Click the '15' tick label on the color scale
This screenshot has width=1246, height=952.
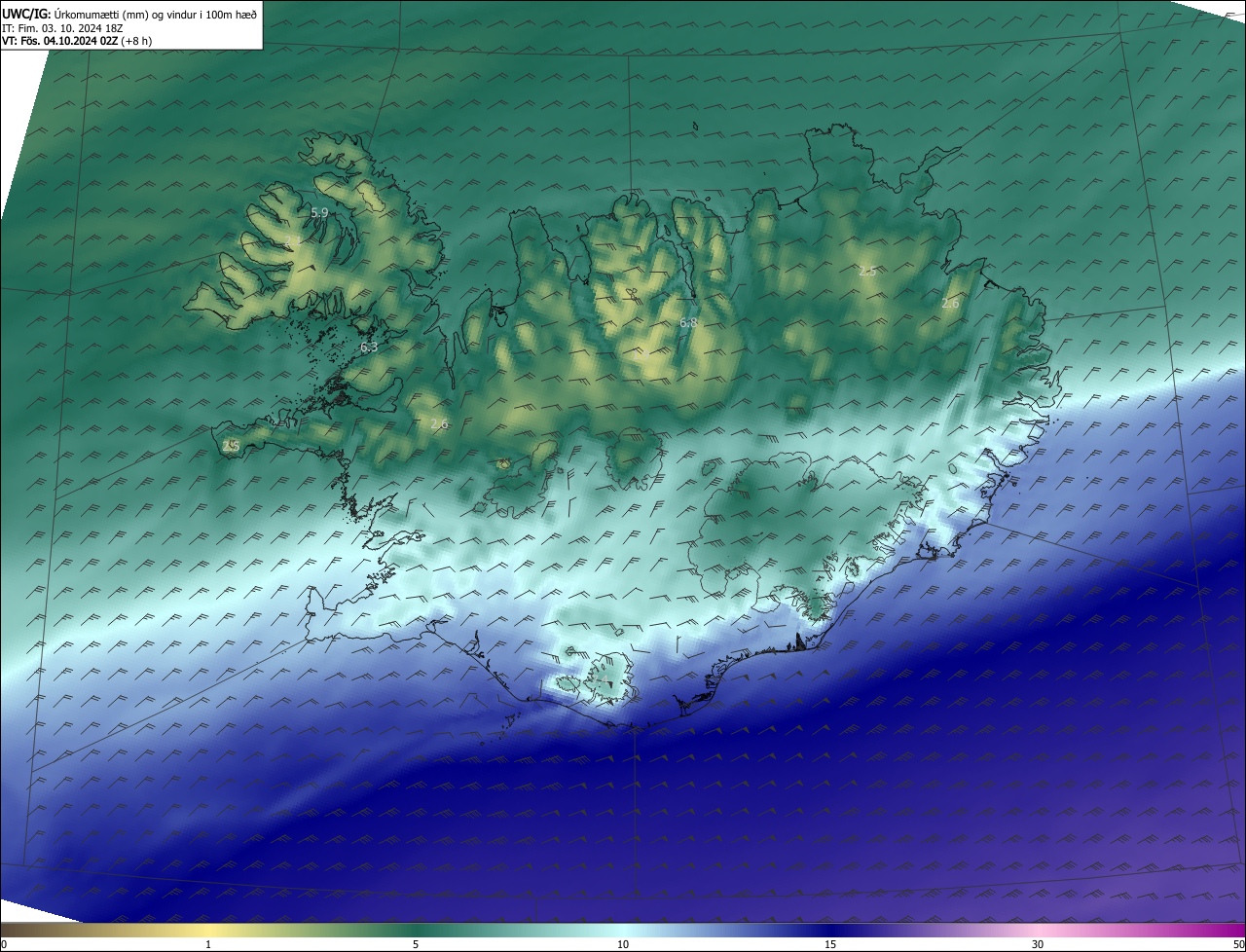click(830, 944)
